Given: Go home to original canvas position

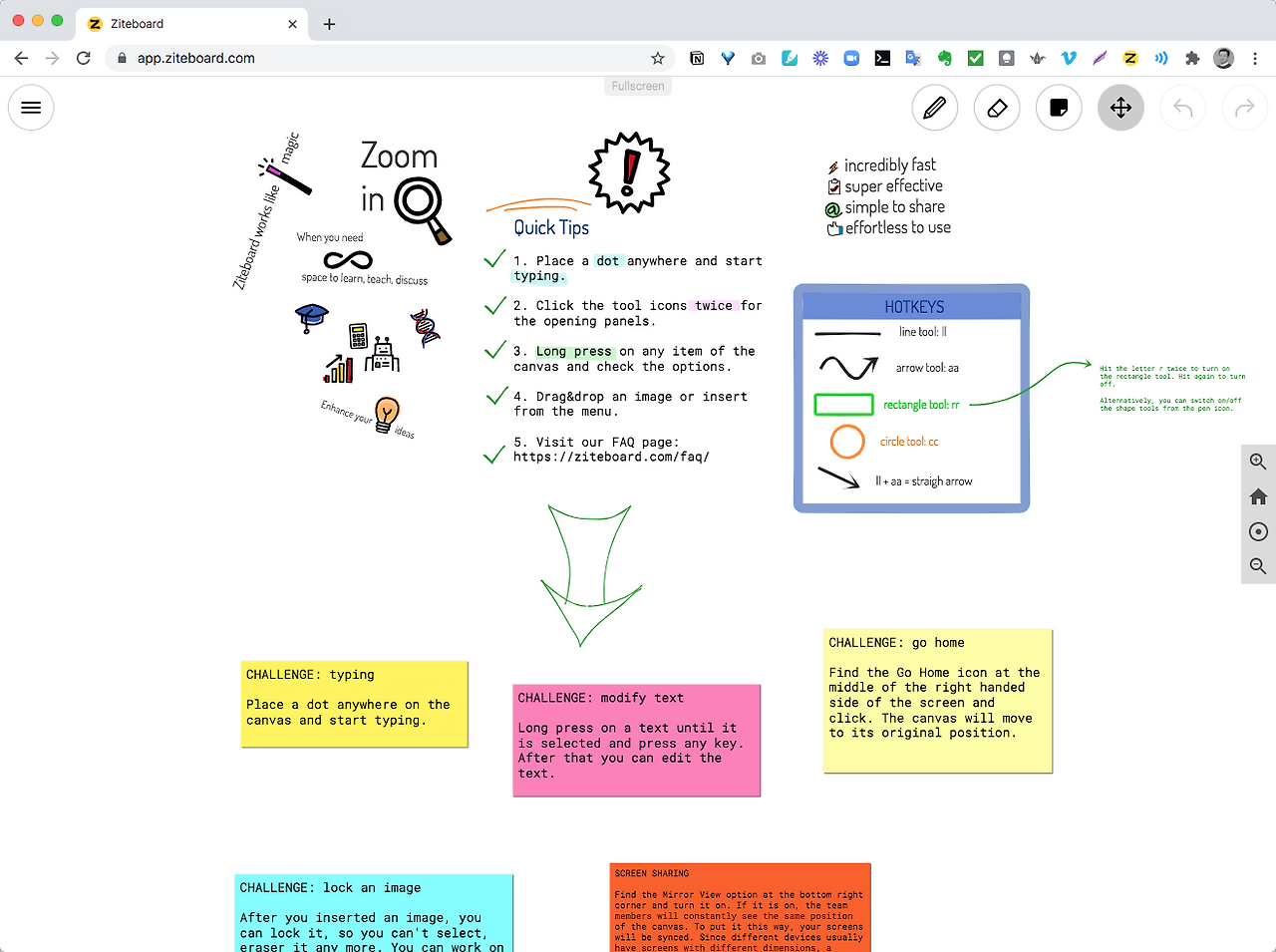Looking at the screenshot, I should (1258, 496).
